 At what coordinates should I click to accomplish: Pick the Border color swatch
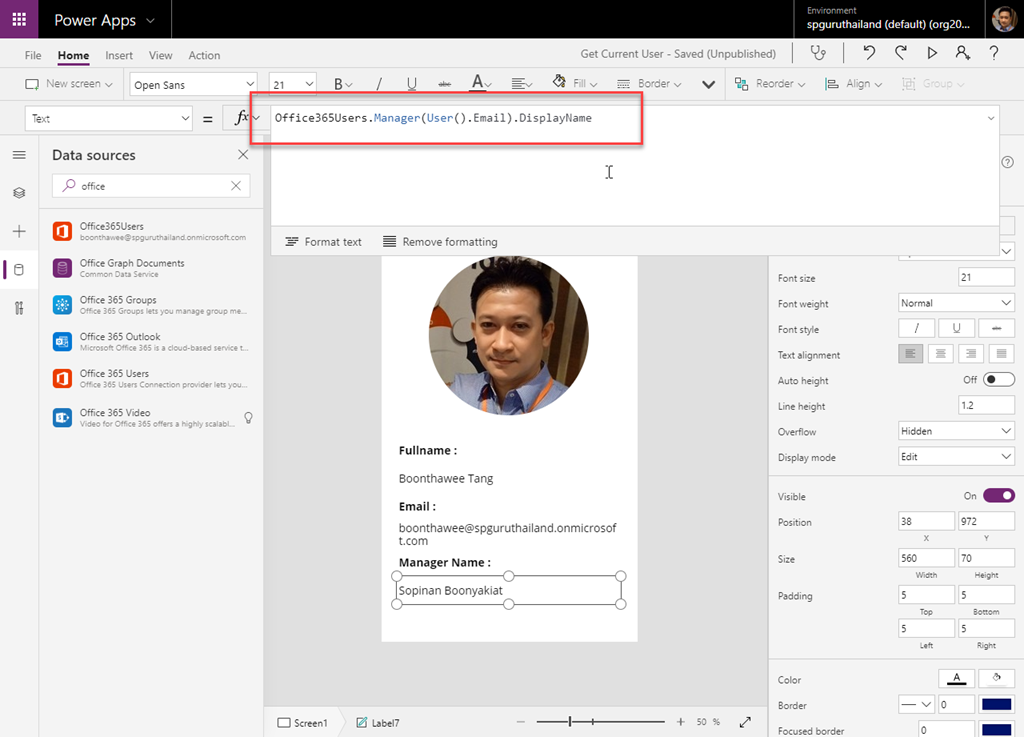pyautogui.click(x=996, y=704)
